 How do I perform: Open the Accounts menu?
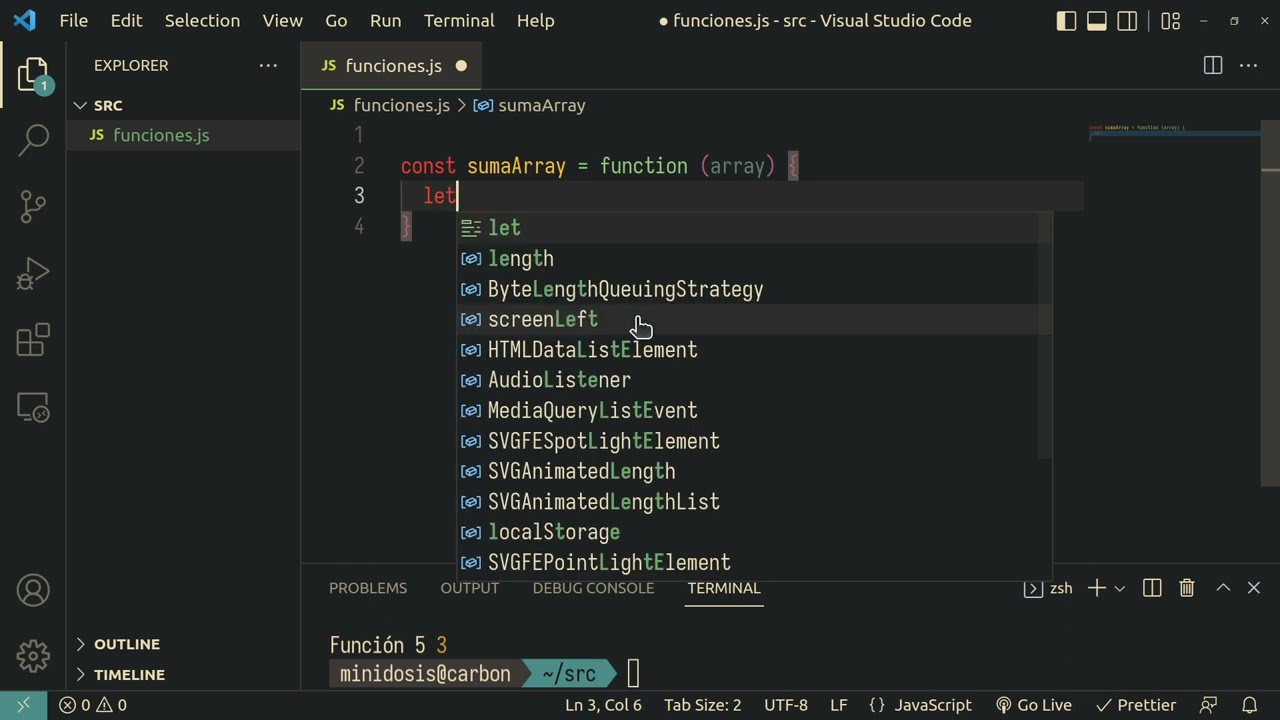click(x=33, y=590)
